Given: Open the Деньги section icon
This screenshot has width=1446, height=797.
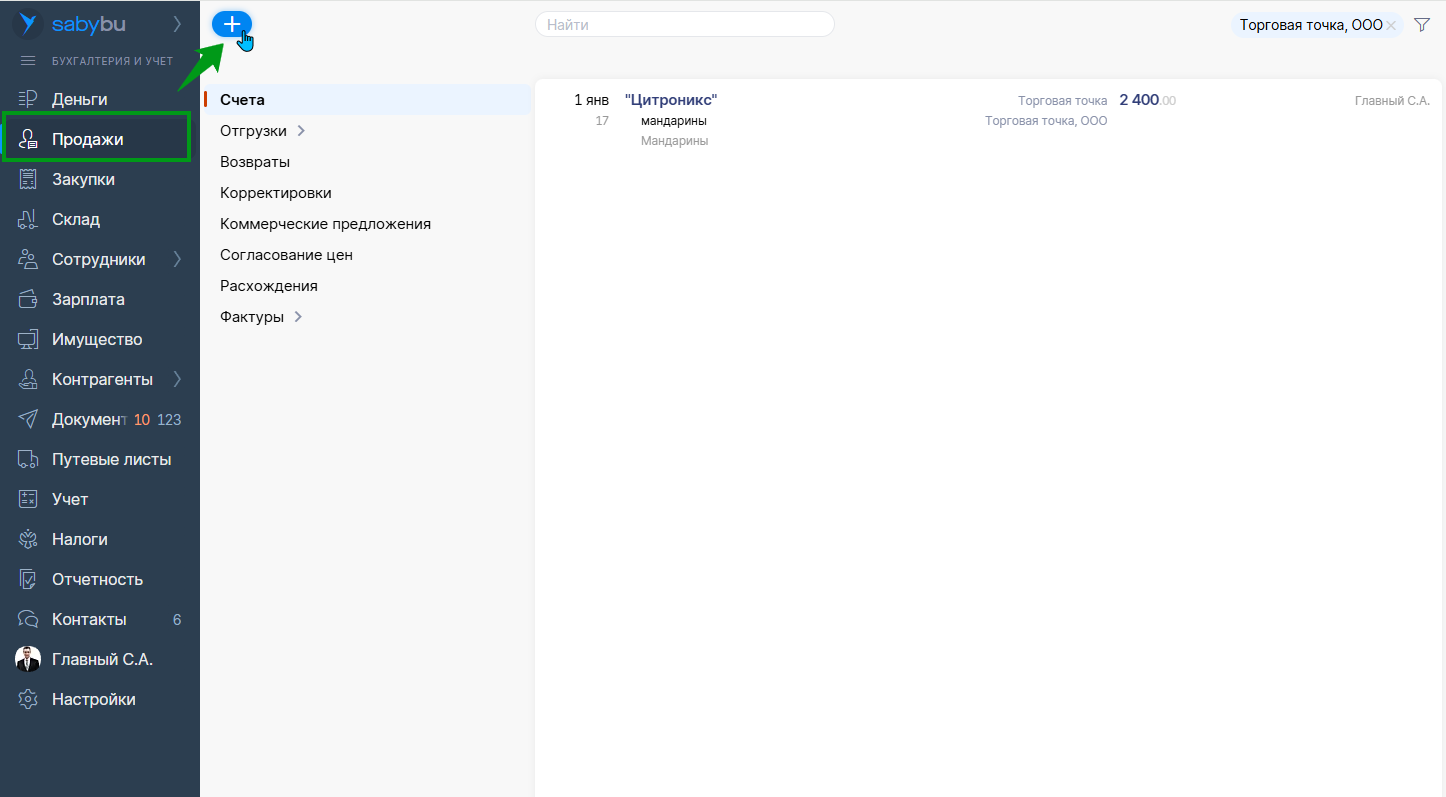Looking at the screenshot, I should [28, 99].
